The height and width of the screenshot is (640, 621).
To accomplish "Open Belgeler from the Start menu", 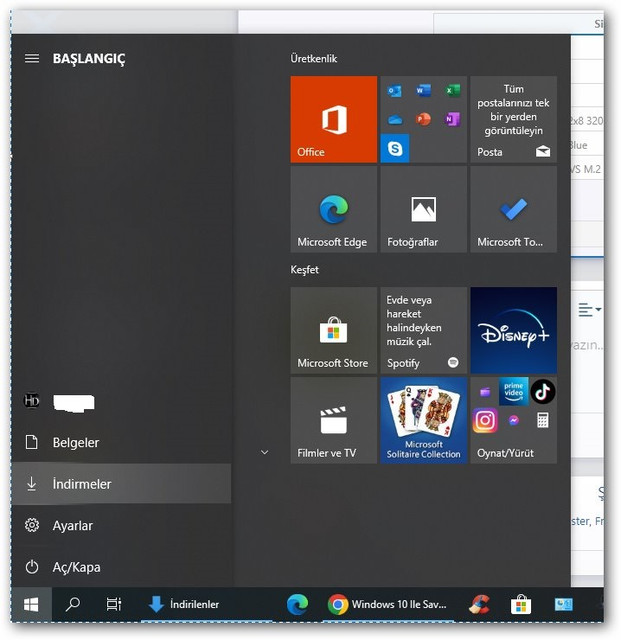I will coord(121,442).
